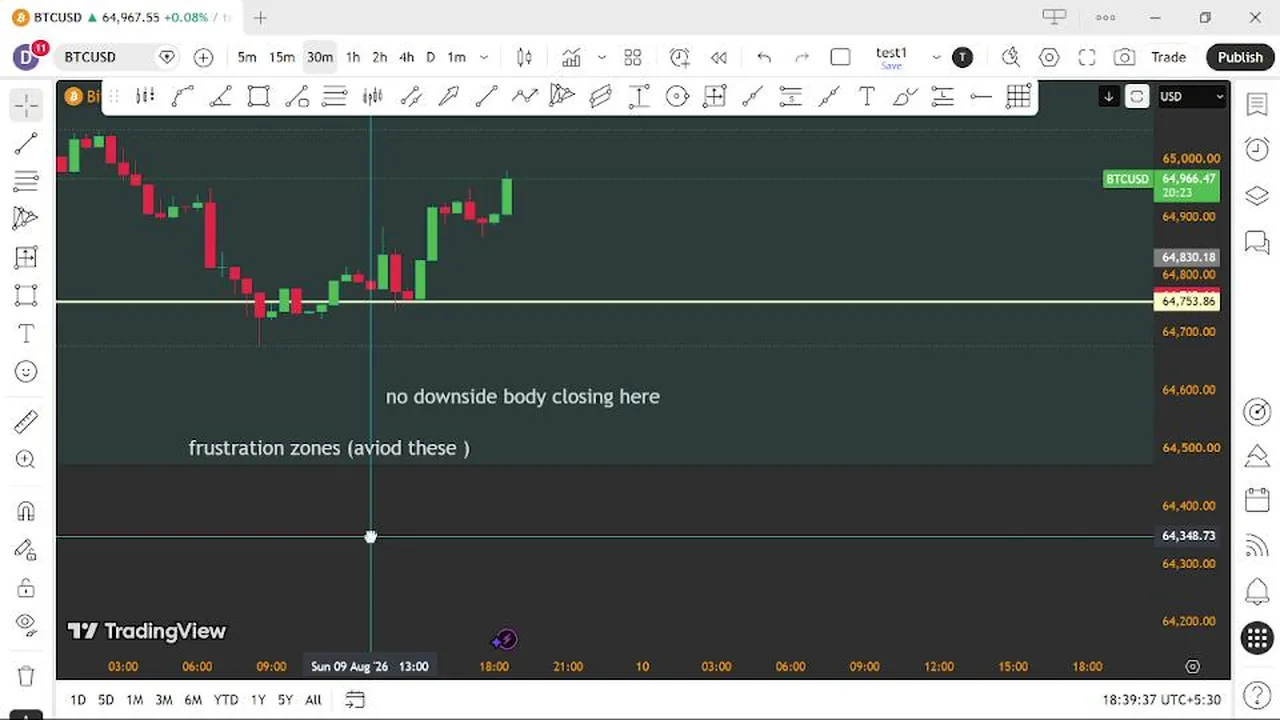Screen dimensions: 1280x720
Task: Click the 'frustration zones' text annotation
Action: (329, 448)
